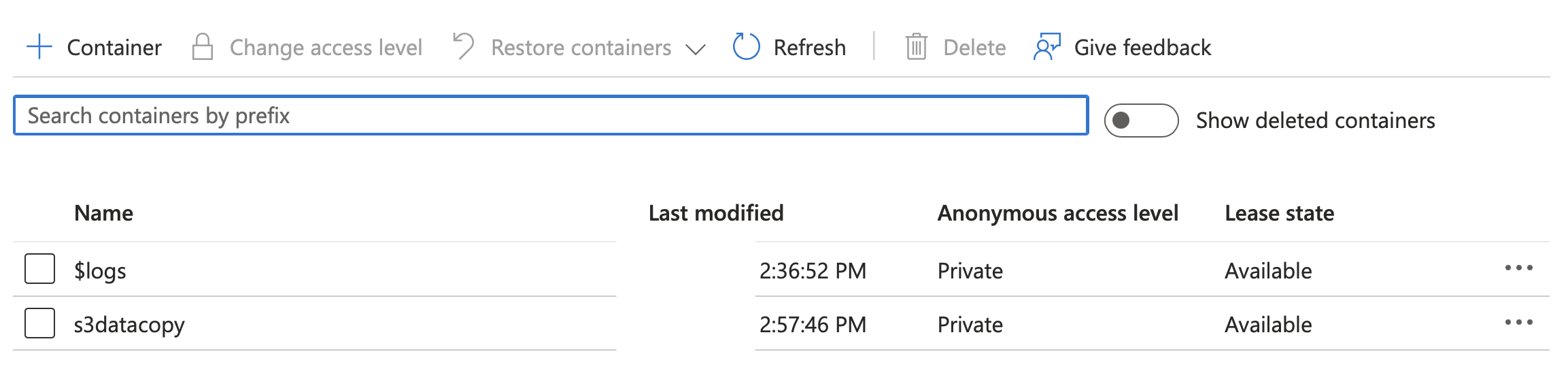Click the restore containers undo icon
The width and height of the screenshot is (1568, 384).
tap(464, 47)
